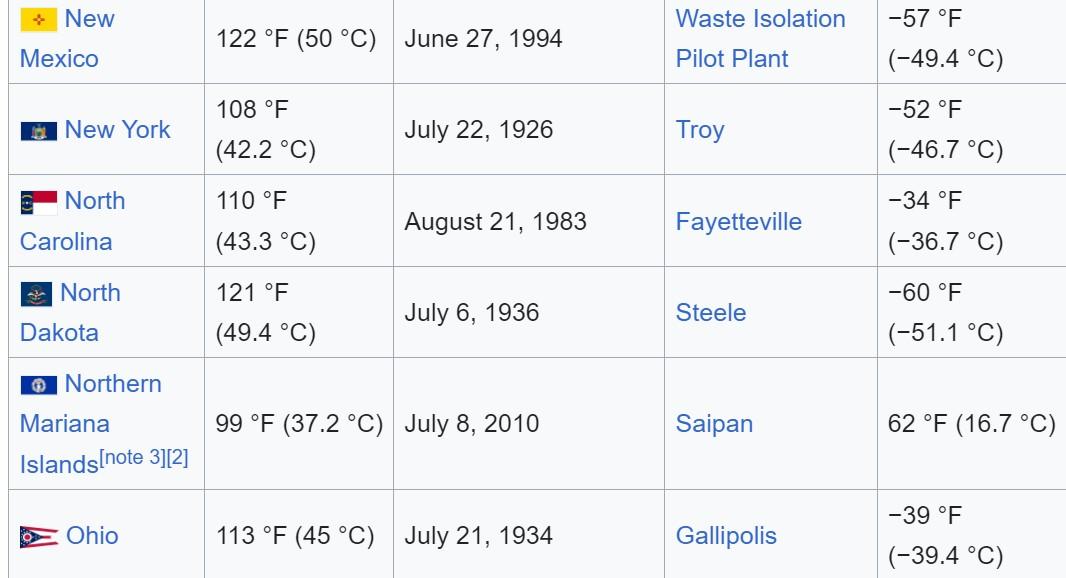Open the Northern Mariana Islands link
Viewport: 1066px width, 578px height.
click(90, 424)
